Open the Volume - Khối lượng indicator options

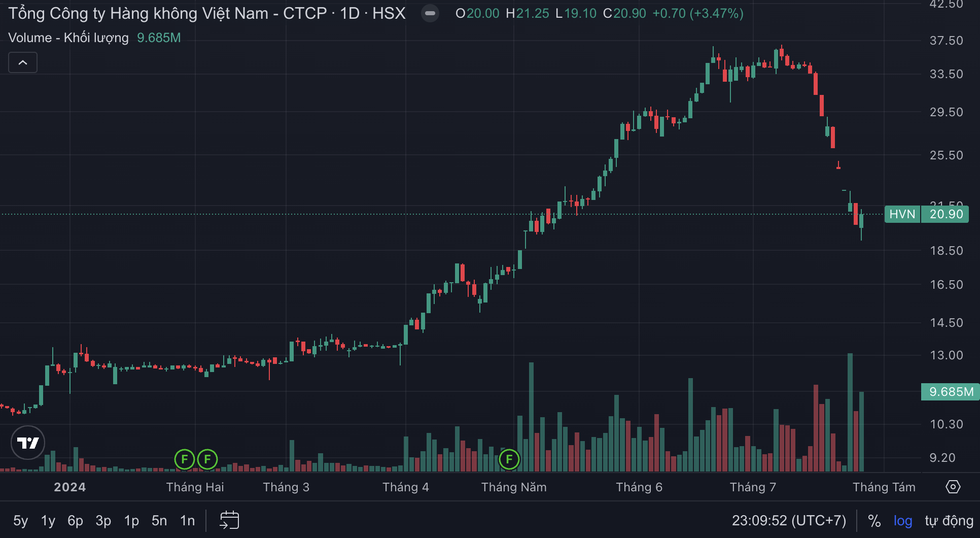coord(68,38)
